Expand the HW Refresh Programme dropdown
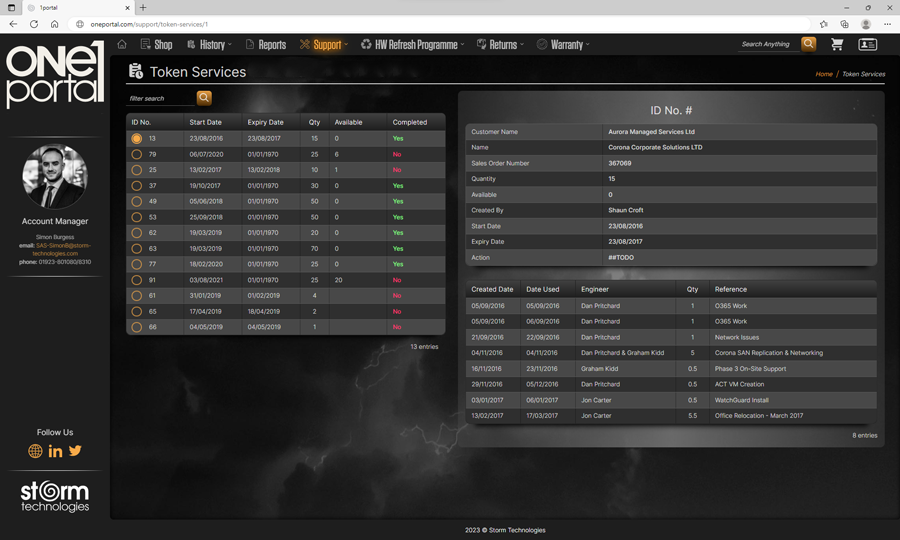The image size is (900, 540). click(x=413, y=45)
